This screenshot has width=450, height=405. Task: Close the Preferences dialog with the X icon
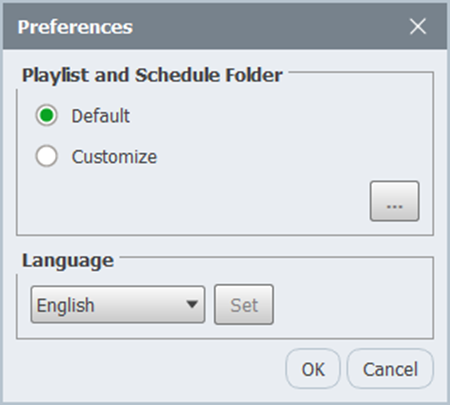pos(418,26)
